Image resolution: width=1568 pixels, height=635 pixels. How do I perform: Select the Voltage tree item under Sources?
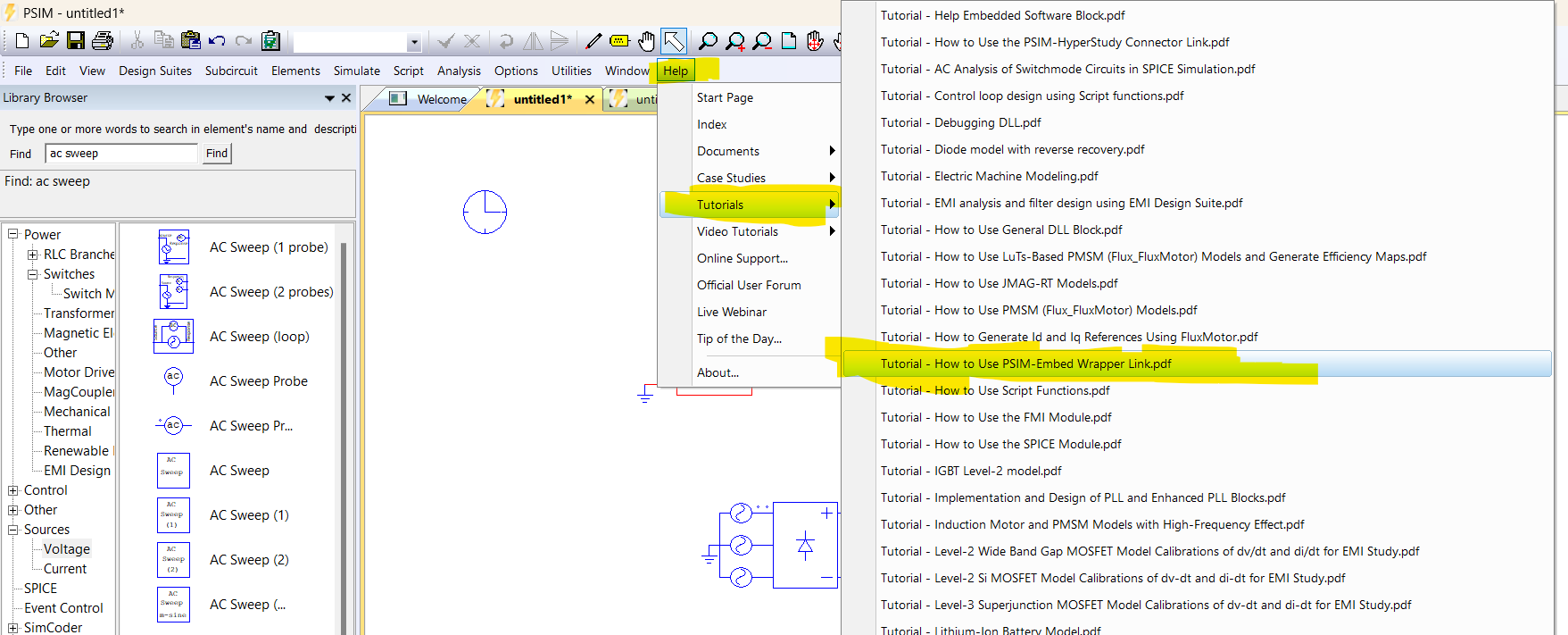(67, 549)
